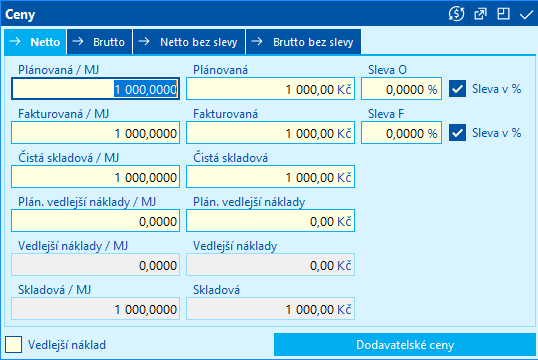Confirm with the checkmark icon in title bar

[526, 14]
